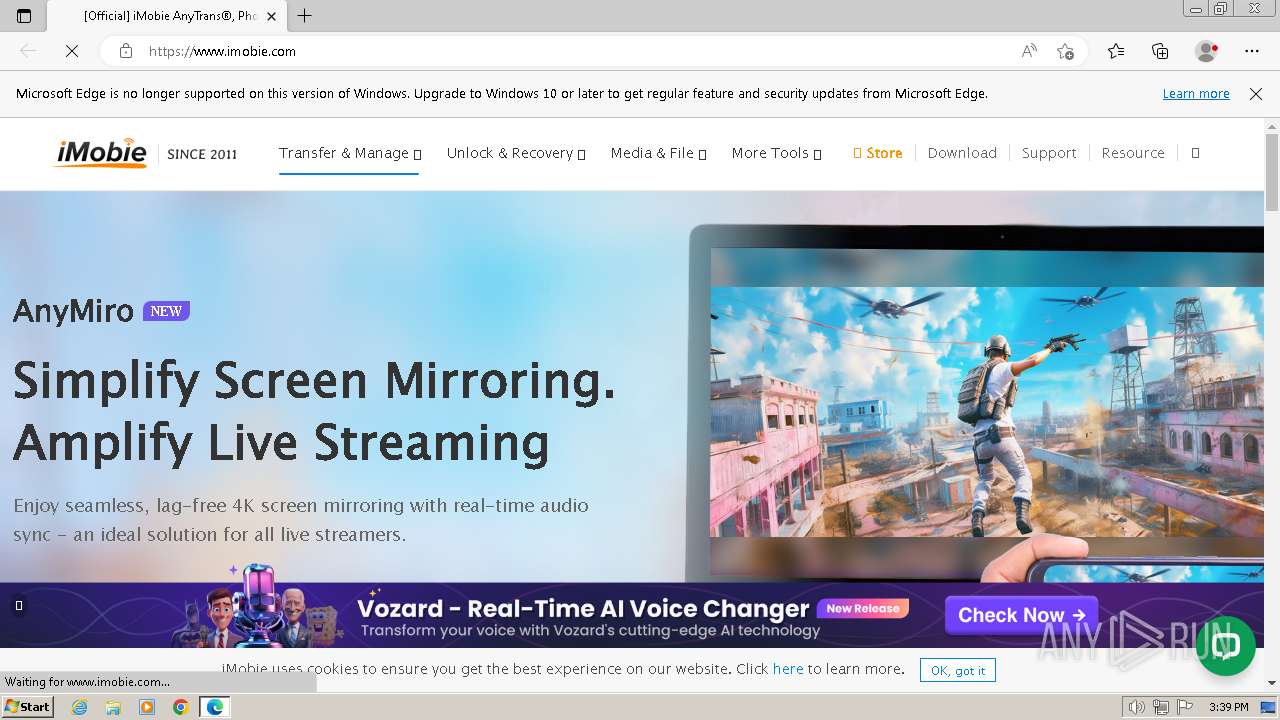1280x720 pixels.
Task: Select the Edge taskbar button
Action: tap(214, 707)
